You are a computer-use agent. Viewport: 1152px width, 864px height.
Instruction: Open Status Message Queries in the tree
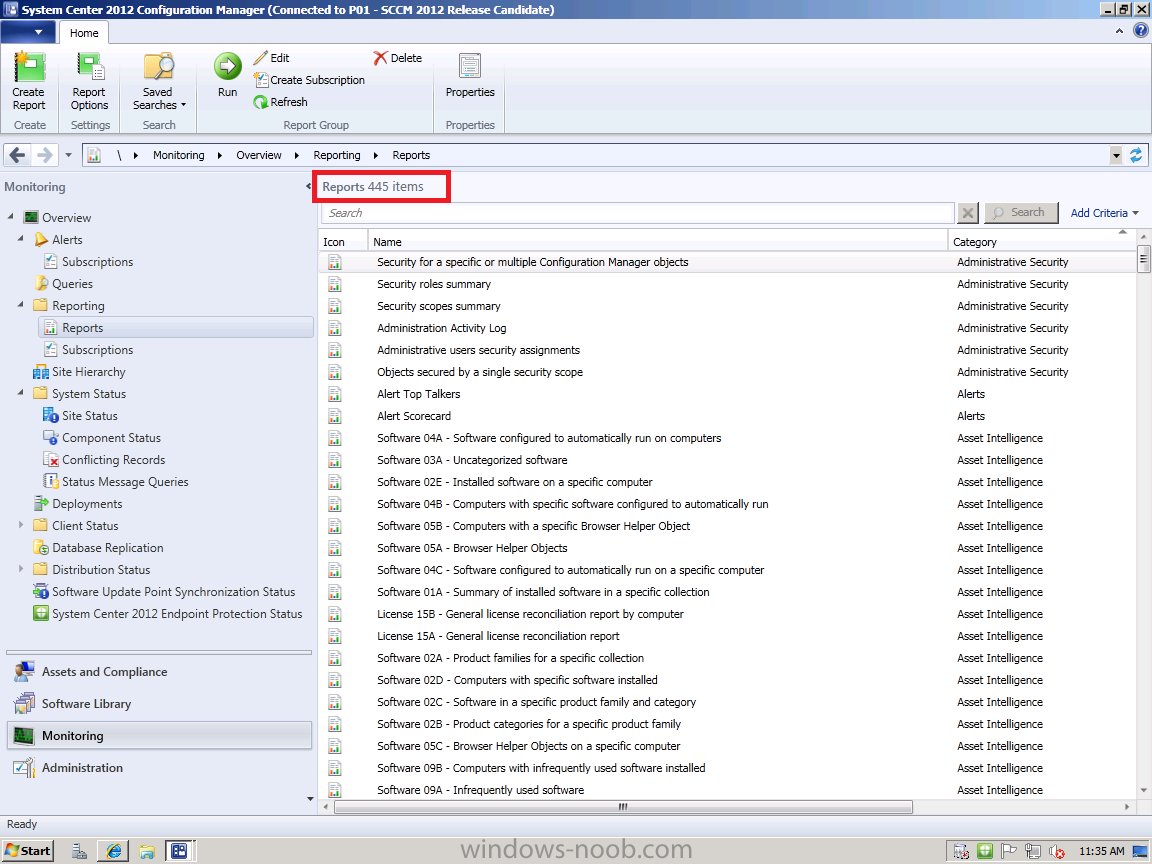[x=125, y=482]
